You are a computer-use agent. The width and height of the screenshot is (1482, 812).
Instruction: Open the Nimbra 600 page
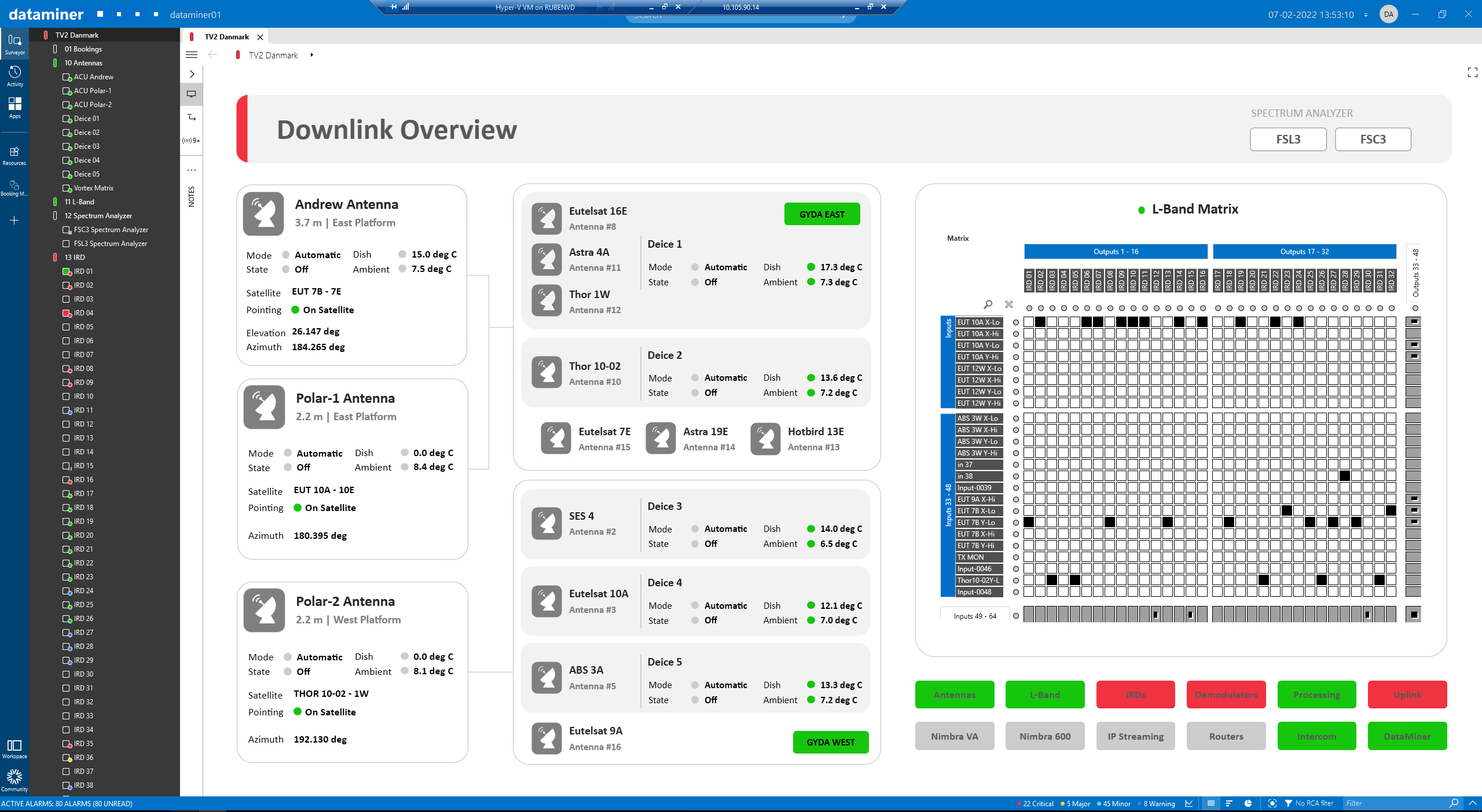pos(1045,736)
